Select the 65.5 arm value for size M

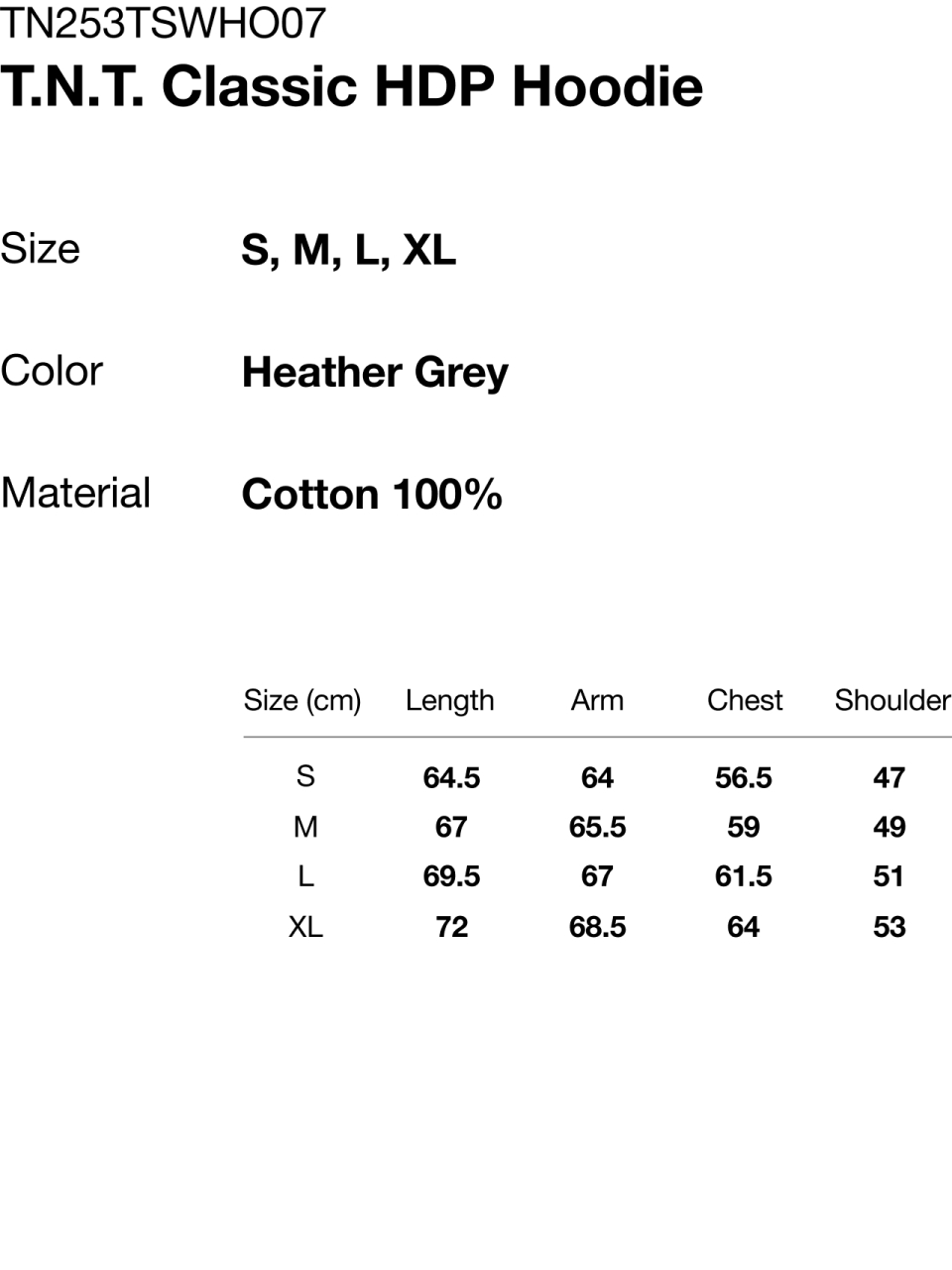pos(597,827)
